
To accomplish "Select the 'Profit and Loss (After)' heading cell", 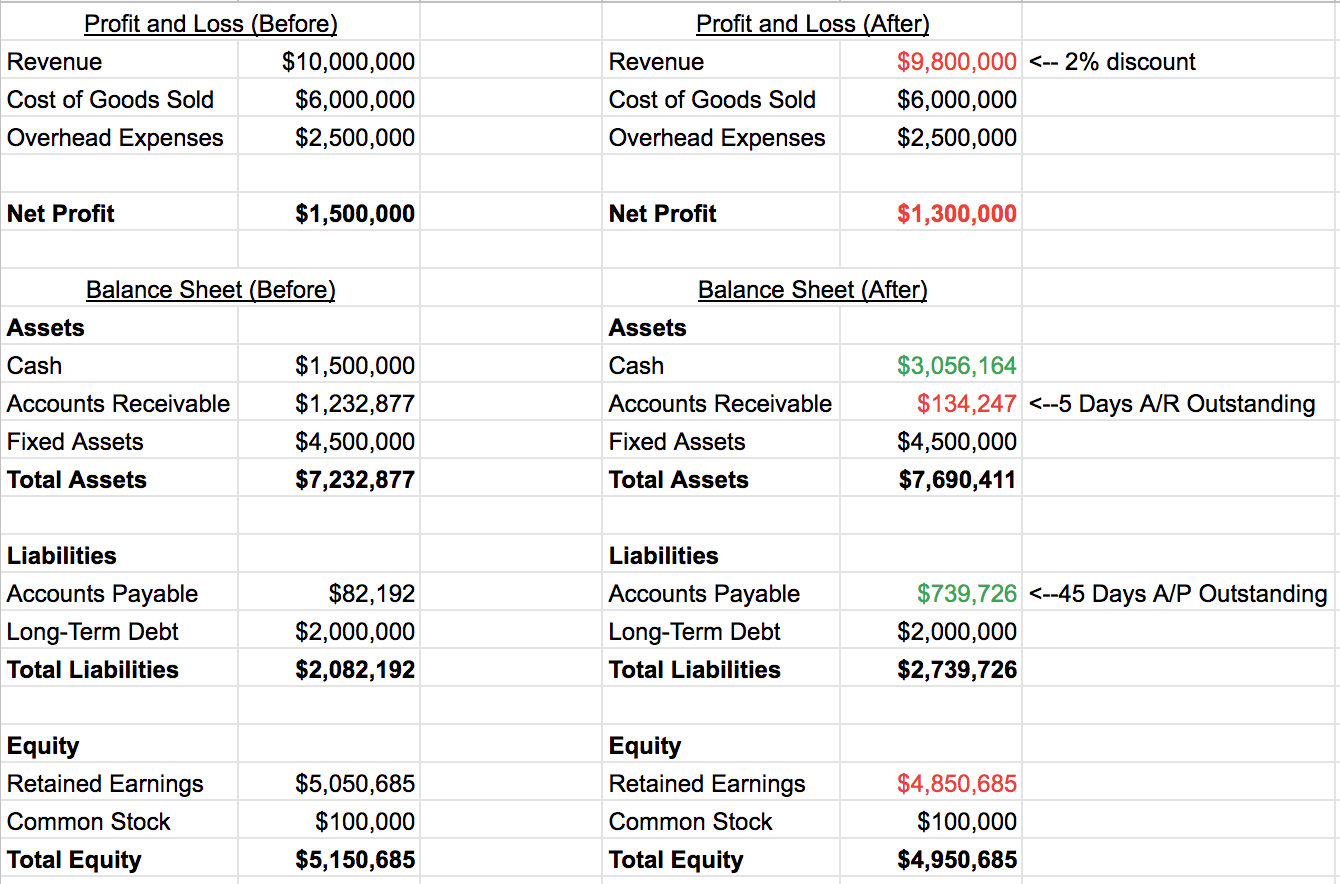I will tap(813, 23).
